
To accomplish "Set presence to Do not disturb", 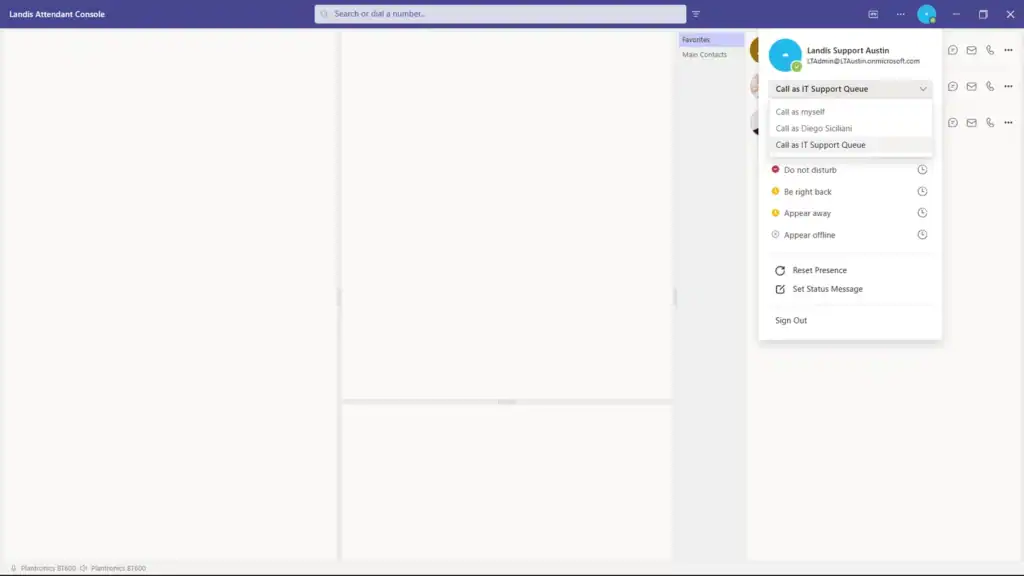I will (x=810, y=169).
